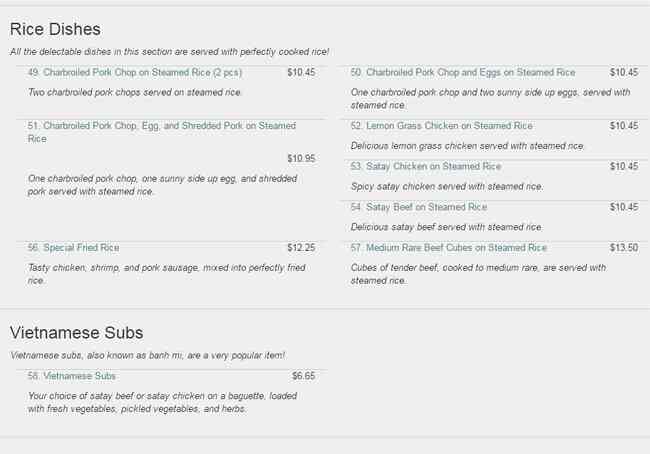Choose 52. Lemon Grass Chicken on Steamed Rice
Image resolution: width=650 pixels, height=454 pixels.
pos(441,126)
